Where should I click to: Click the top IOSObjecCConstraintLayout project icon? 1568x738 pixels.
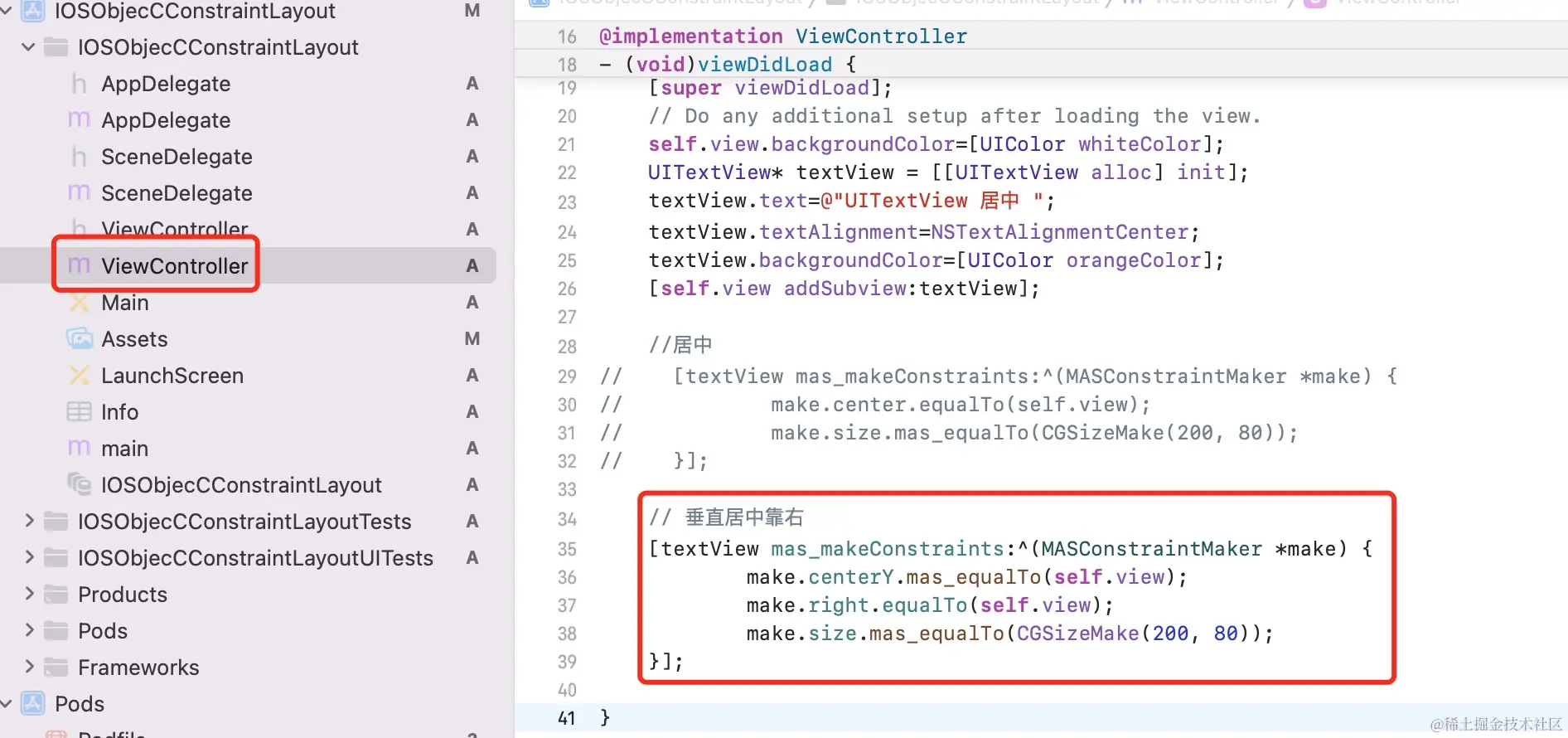(33, 10)
